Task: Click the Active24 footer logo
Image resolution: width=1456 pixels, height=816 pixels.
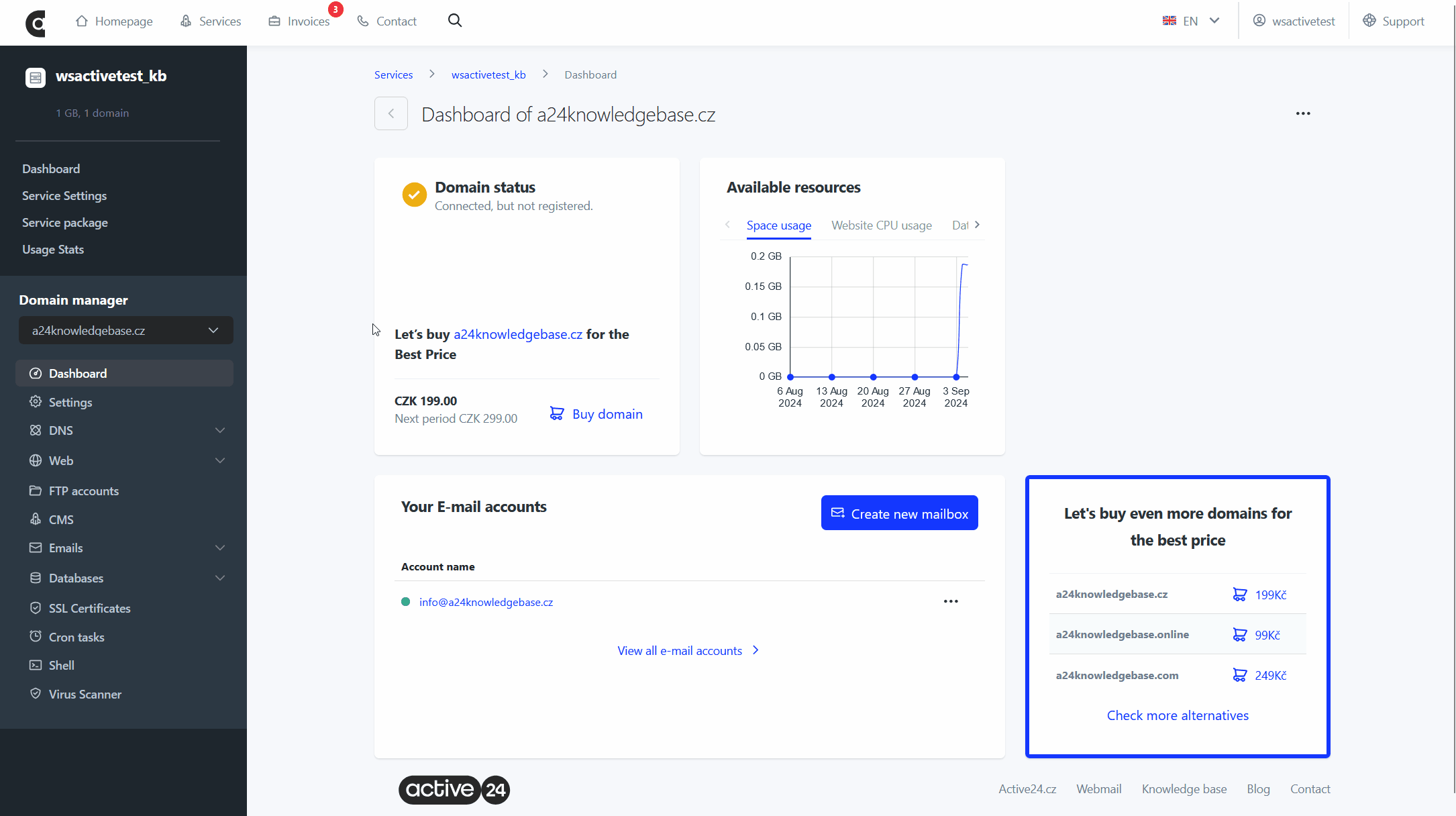Action: click(454, 789)
